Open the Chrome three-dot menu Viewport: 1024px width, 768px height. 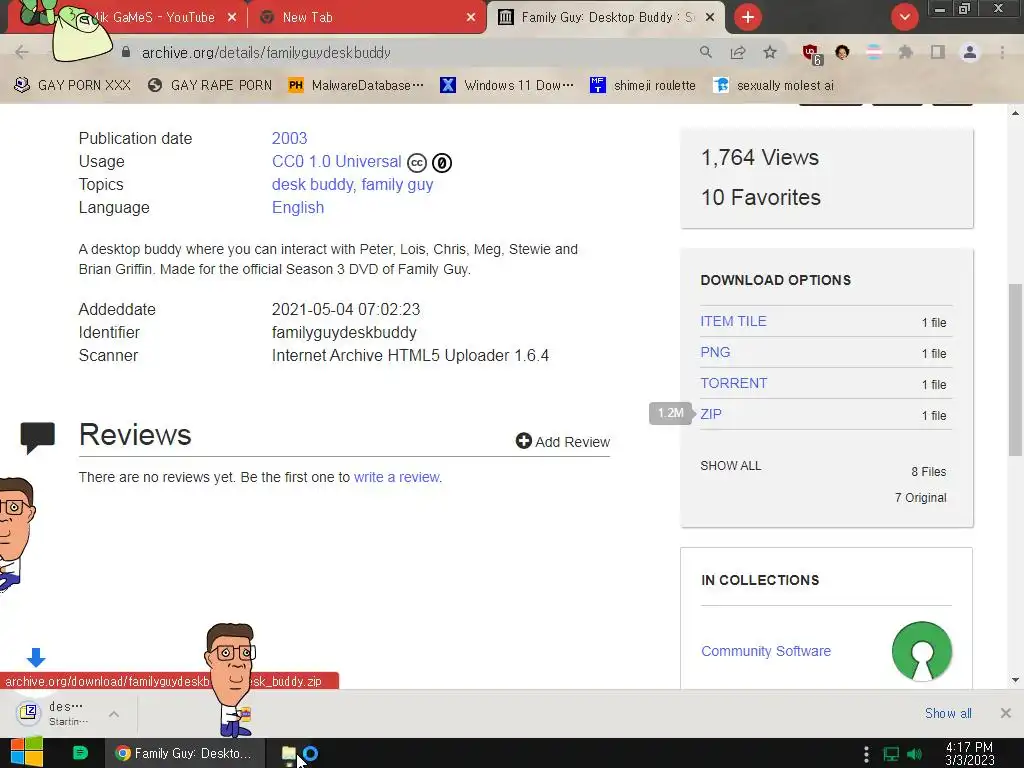pyautogui.click(x=1002, y=52)
